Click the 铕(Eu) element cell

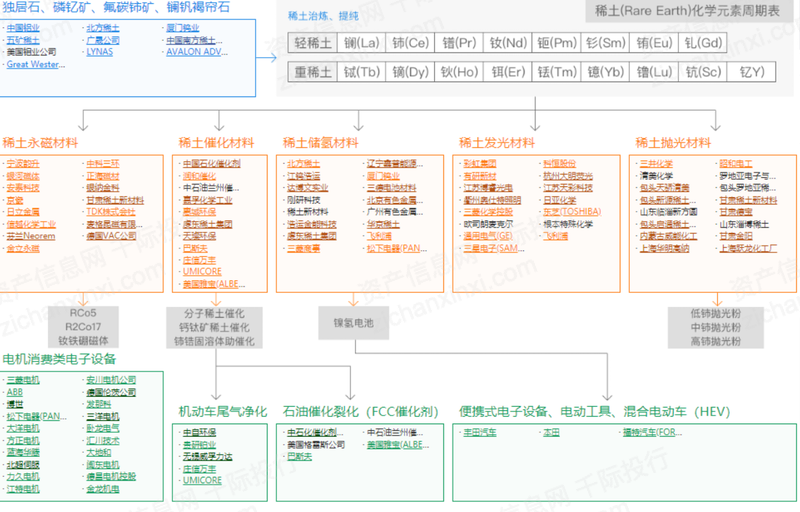point(655,43)
